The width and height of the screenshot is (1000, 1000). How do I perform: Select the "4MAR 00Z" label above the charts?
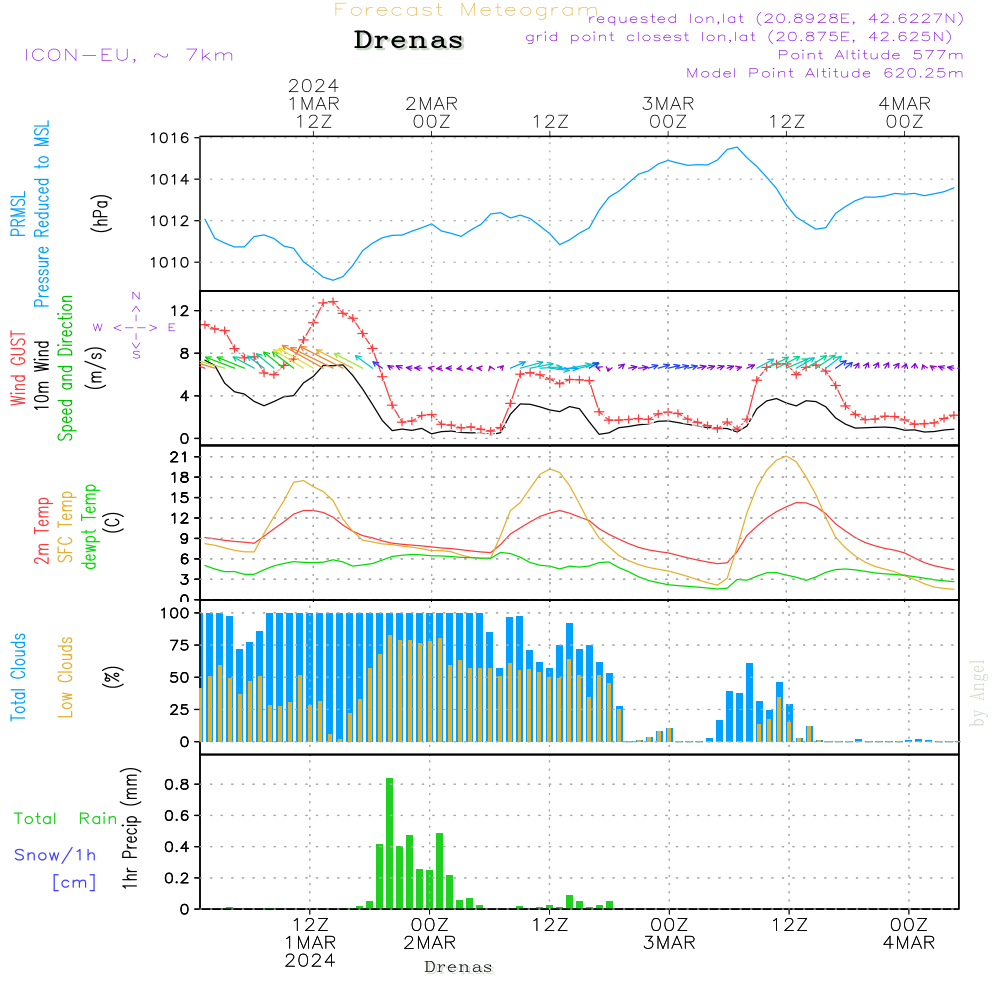click(904, 112)
